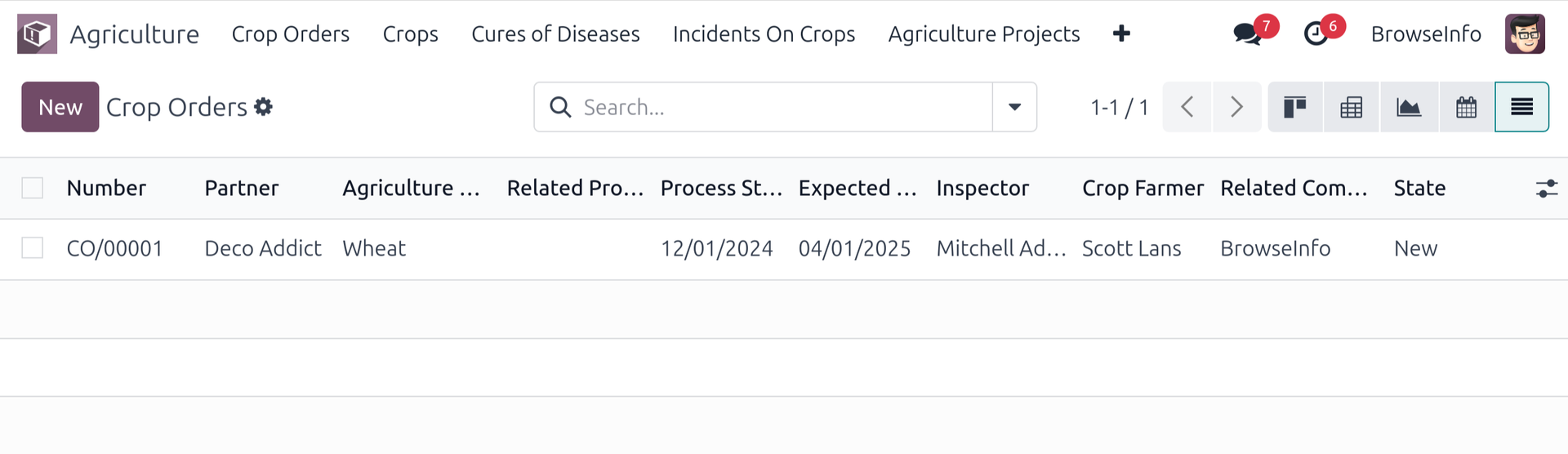Open the Crop Orders settings gear
Image resolution: width=1568 pixels, height=454 pixels.
[x=263, y=107]
